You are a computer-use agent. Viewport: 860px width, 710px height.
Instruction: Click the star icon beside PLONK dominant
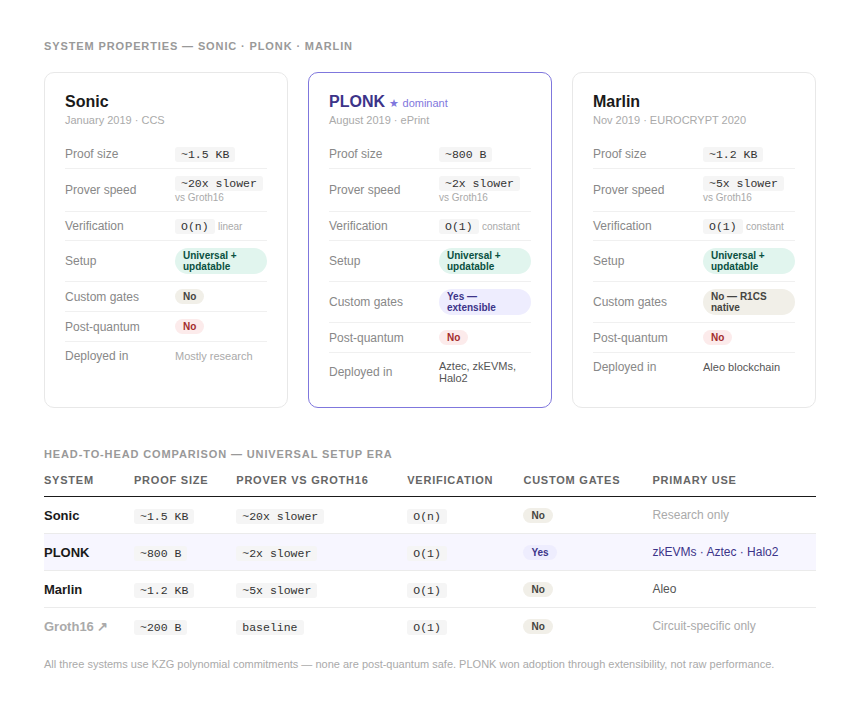coord(394,103)
